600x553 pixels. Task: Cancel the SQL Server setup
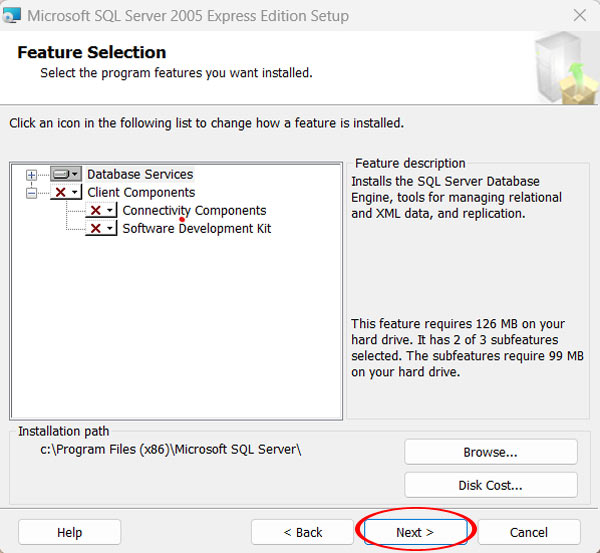point(528,532)
